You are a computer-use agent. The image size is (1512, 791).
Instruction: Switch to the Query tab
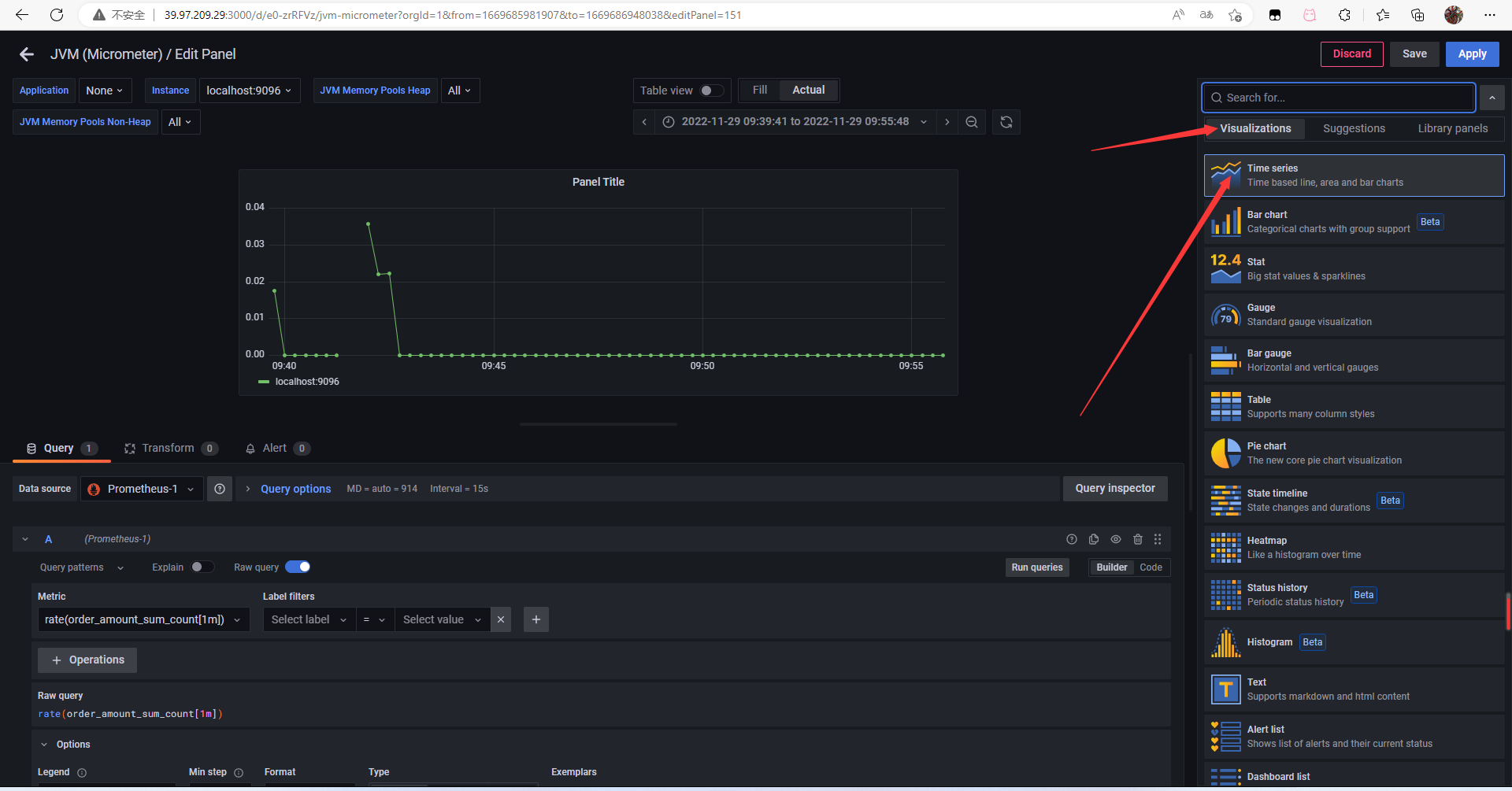(61, 449)
